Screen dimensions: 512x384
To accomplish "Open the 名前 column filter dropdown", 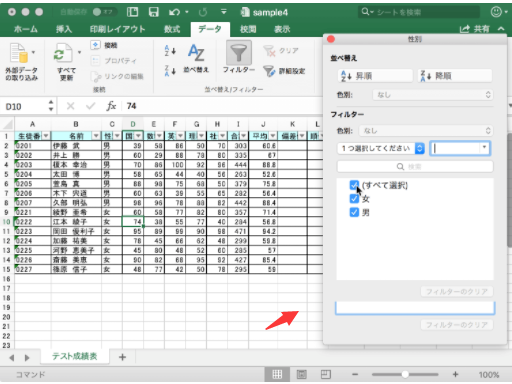I will (96, 136).
